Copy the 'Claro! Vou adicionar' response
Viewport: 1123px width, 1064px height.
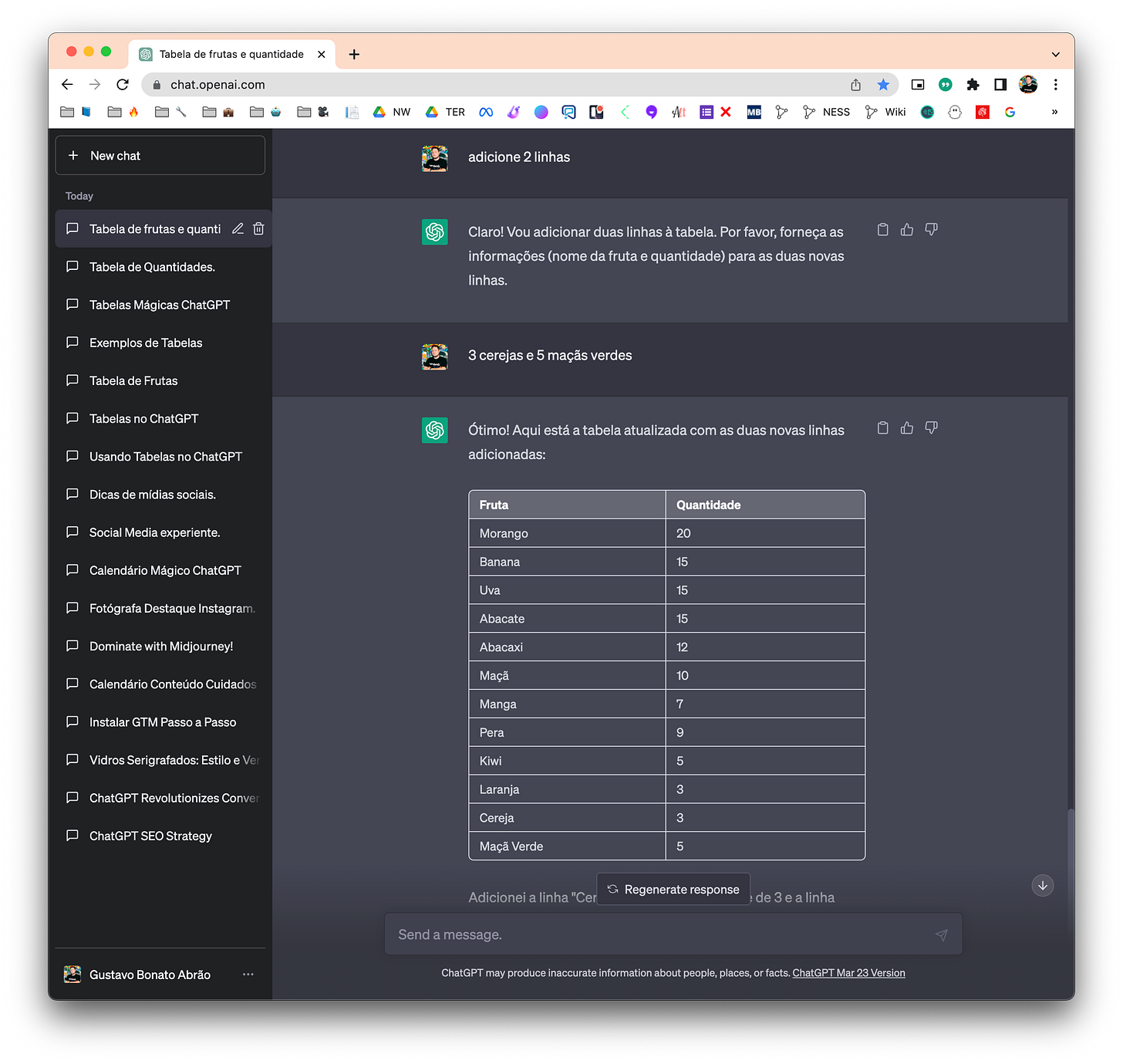883,229
